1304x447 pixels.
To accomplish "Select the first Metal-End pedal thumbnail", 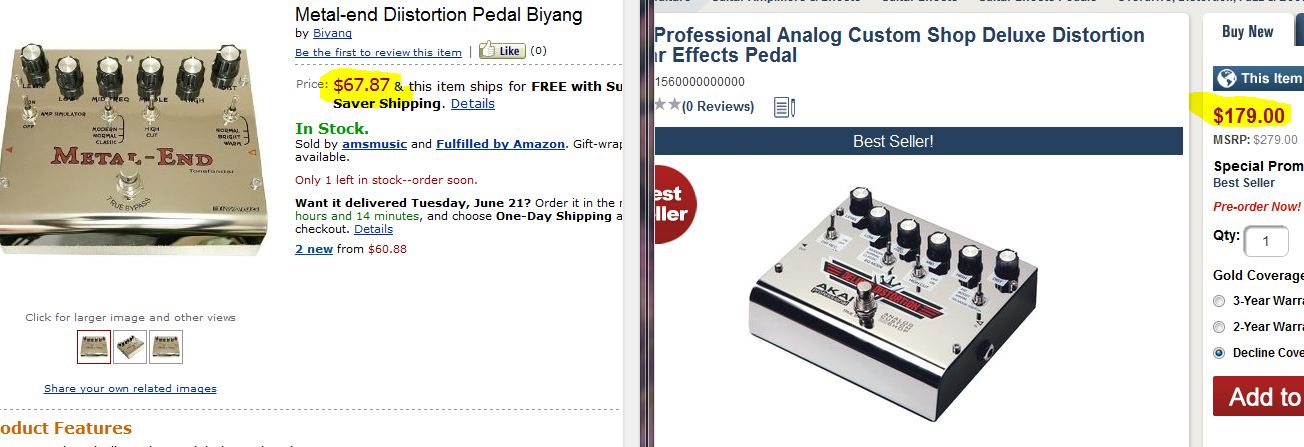I will 95,346.
